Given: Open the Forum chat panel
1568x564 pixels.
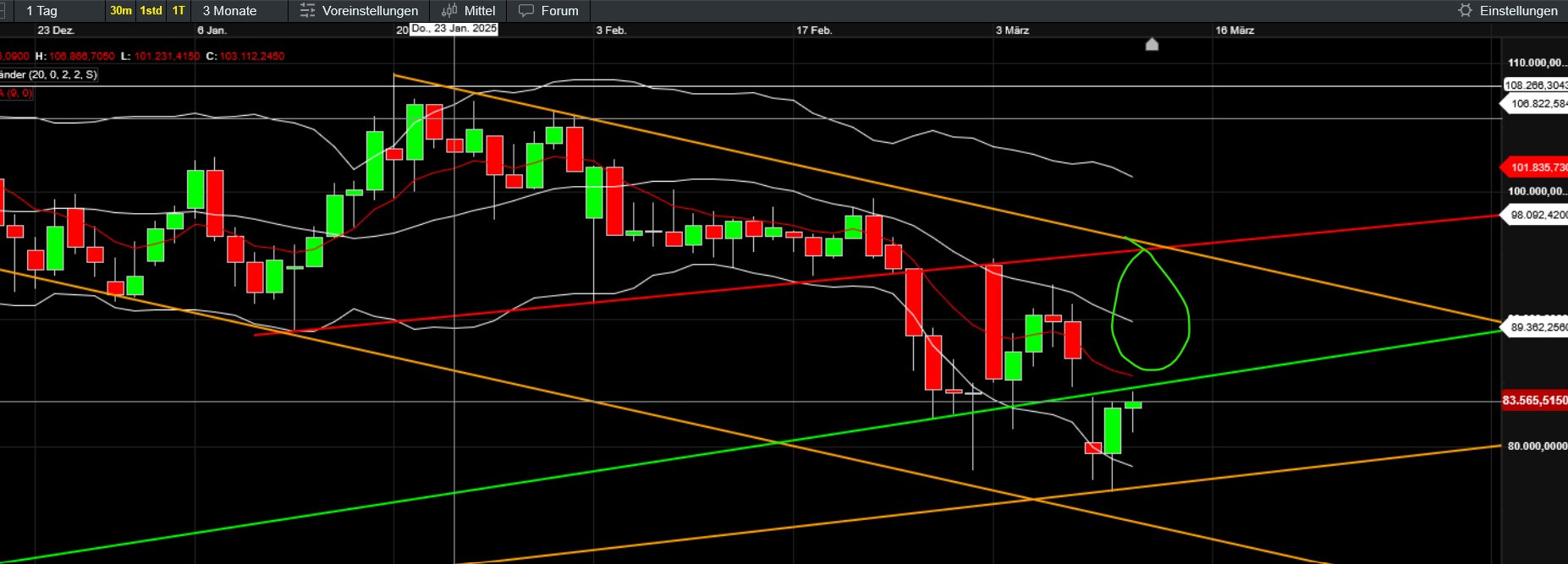Looking at the screenshot, I should click(x=549, y=11).
